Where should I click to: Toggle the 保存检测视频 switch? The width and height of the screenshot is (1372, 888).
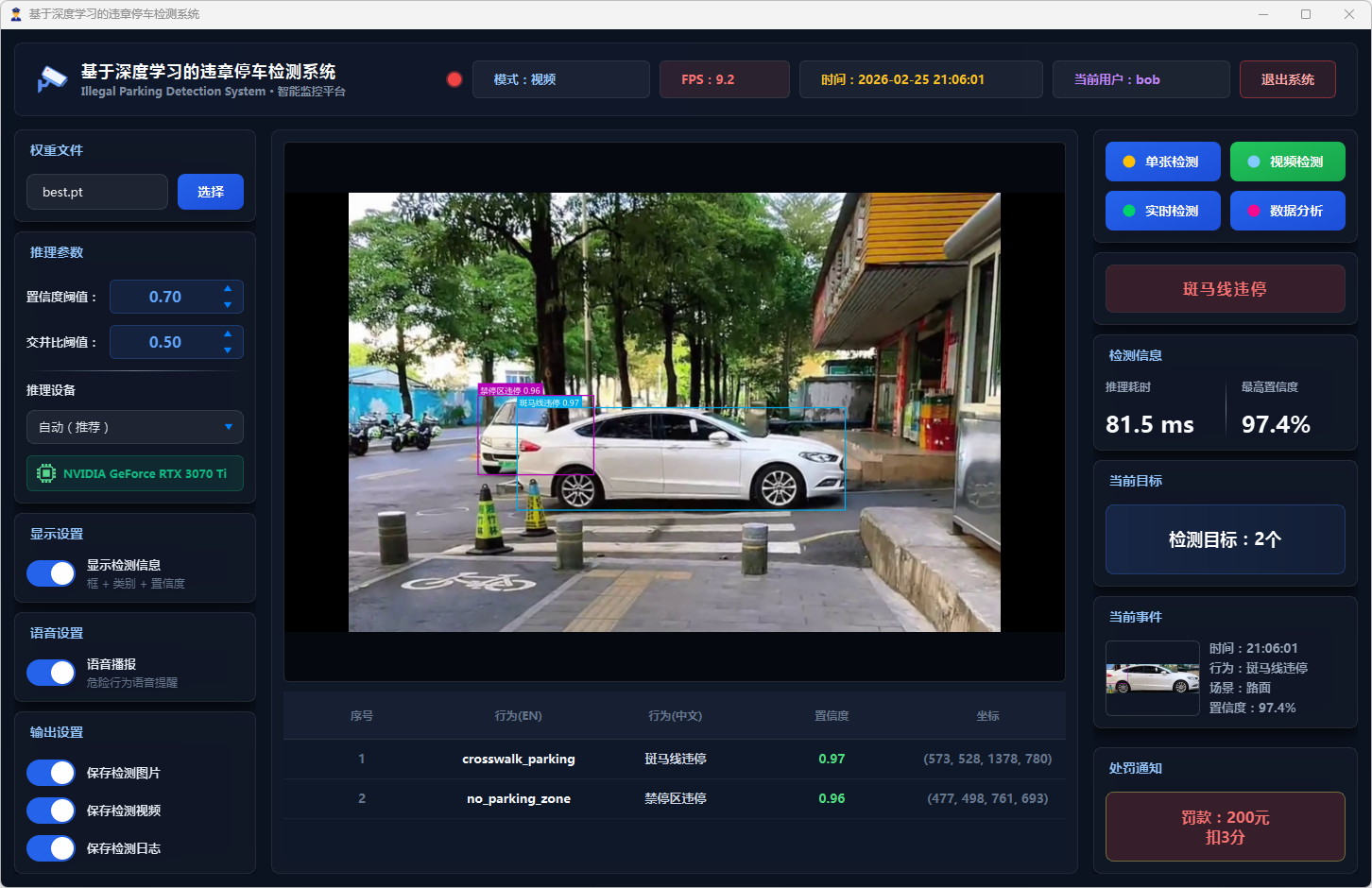(51, 811)
